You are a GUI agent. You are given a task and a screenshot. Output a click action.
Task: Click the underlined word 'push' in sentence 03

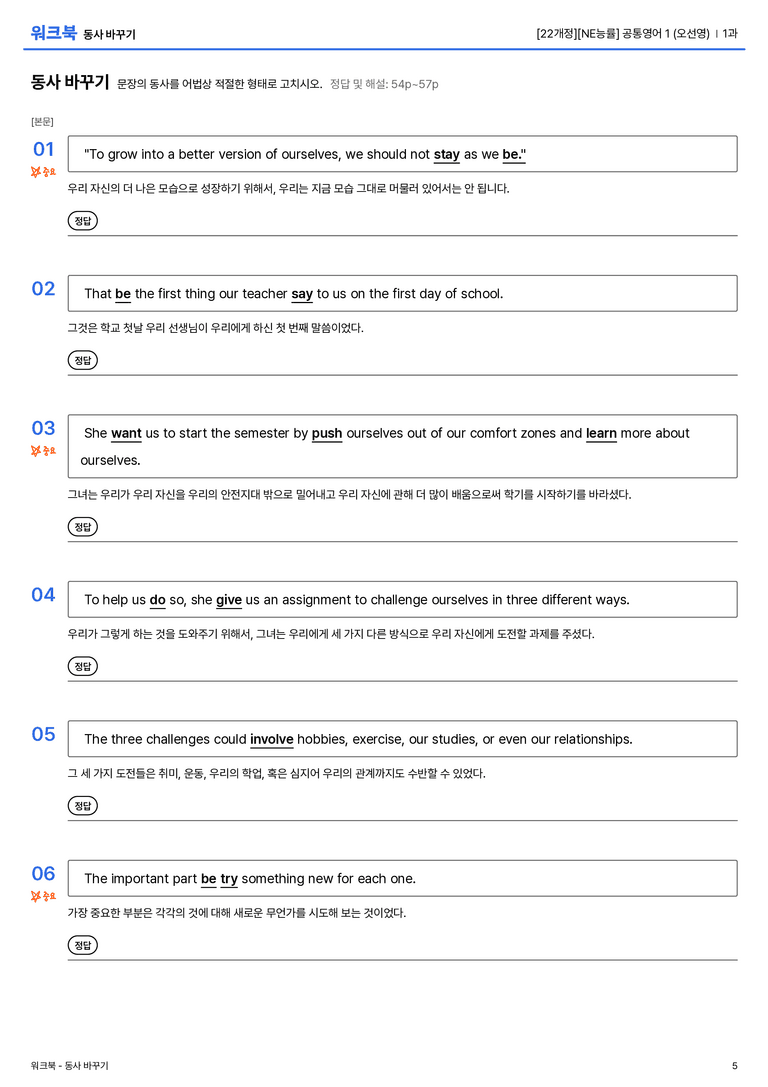click(x=327, y=433)
